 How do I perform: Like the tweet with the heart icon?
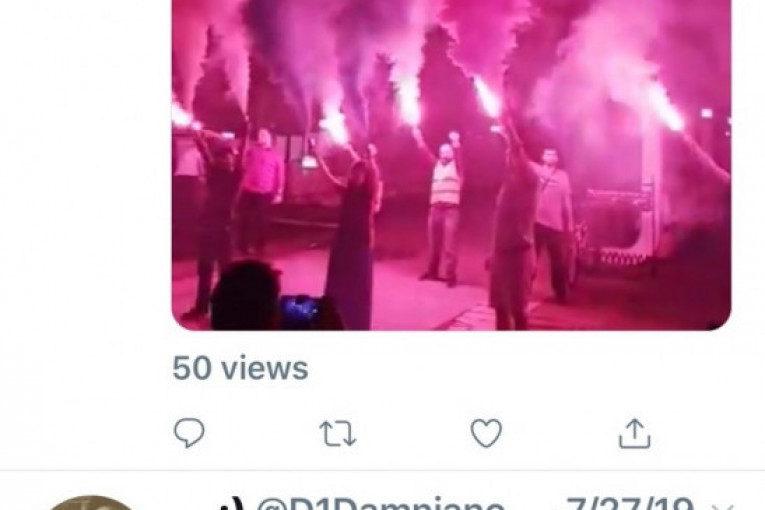(486, 433)
